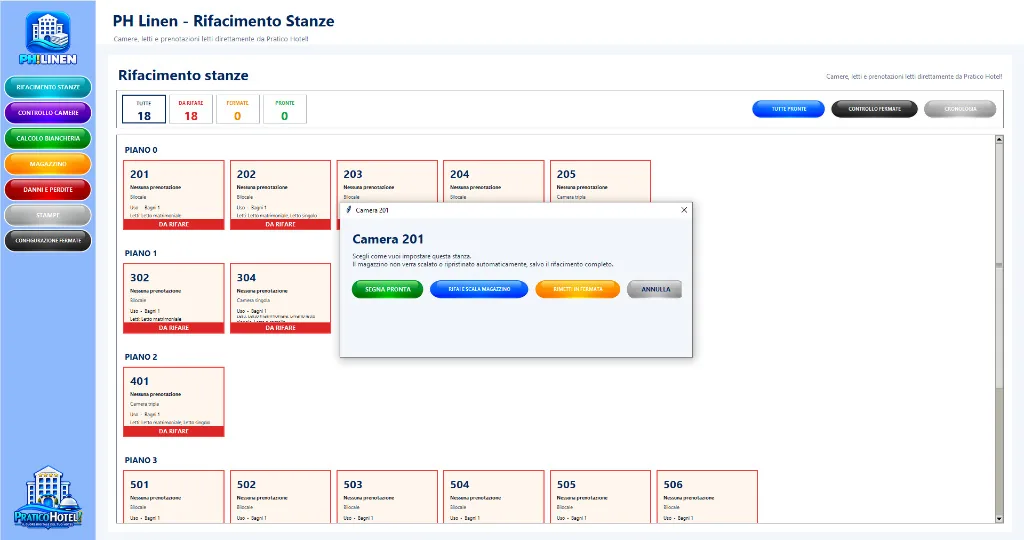Click the orange Rimetti in Fermata button
This screenshot has height=540, width=1024.
(x=577, y=289)
